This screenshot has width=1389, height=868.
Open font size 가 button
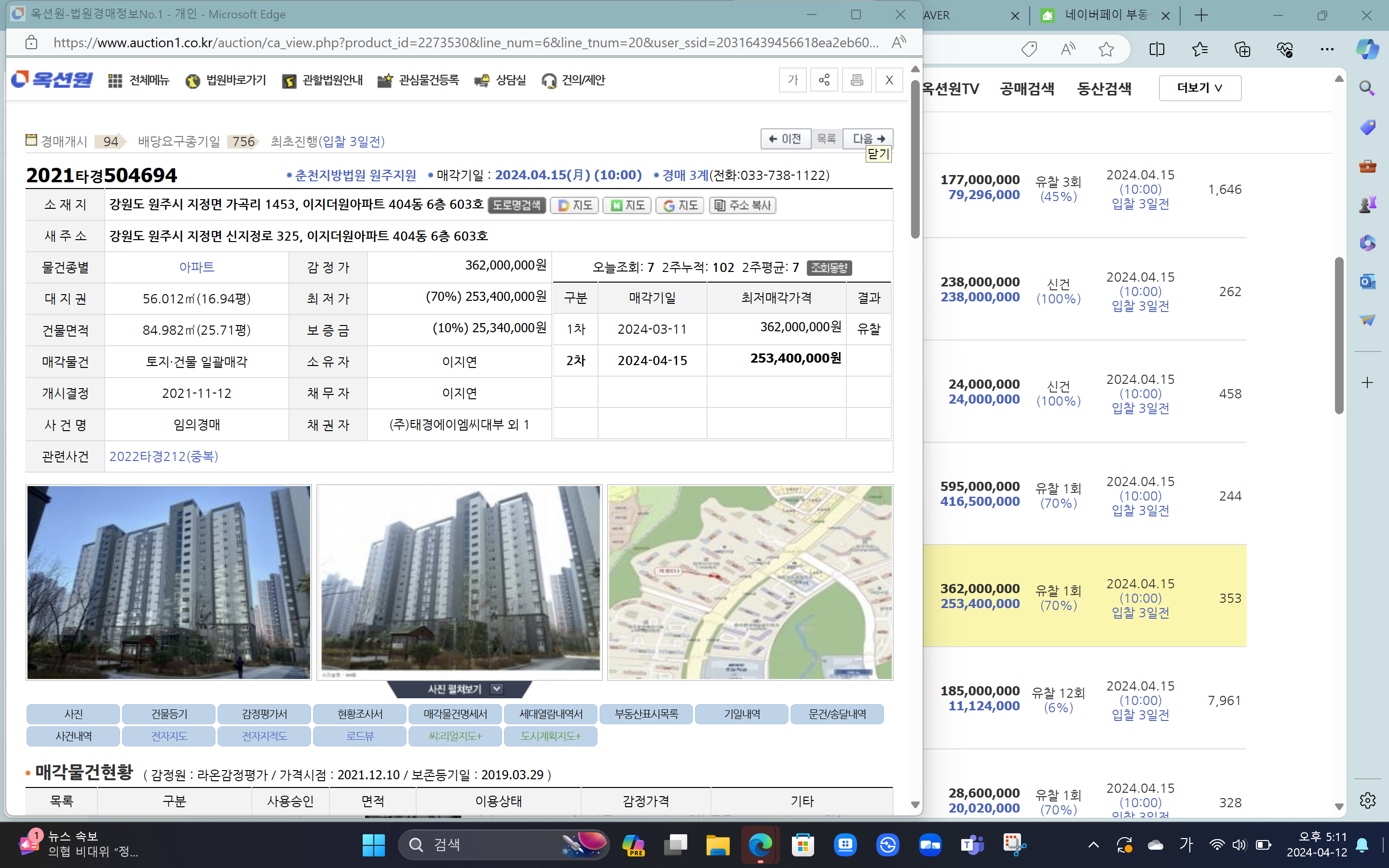click(793, 80)
